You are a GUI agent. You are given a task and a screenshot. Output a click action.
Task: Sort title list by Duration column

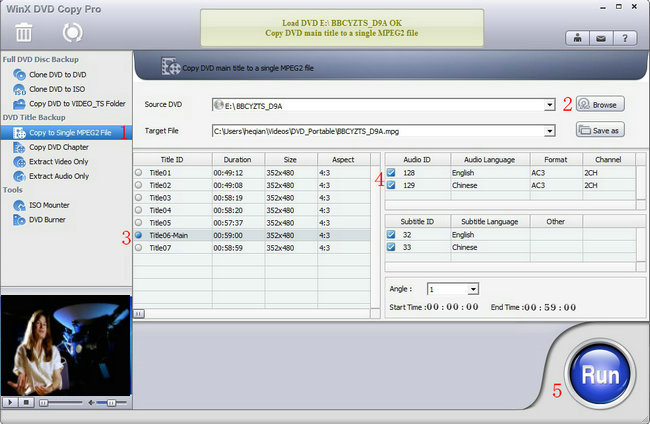point(238,160)
